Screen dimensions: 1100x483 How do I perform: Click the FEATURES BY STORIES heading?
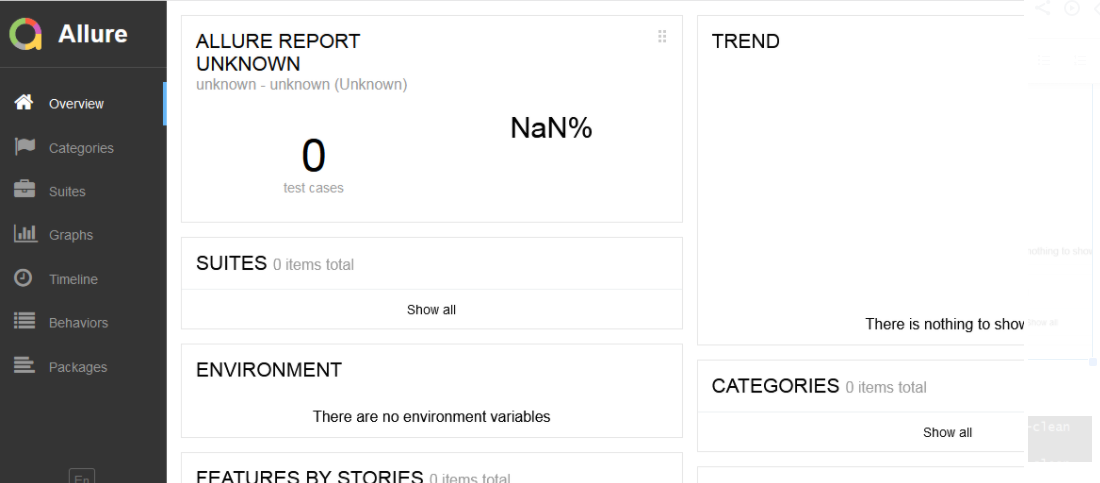point(309,477)
